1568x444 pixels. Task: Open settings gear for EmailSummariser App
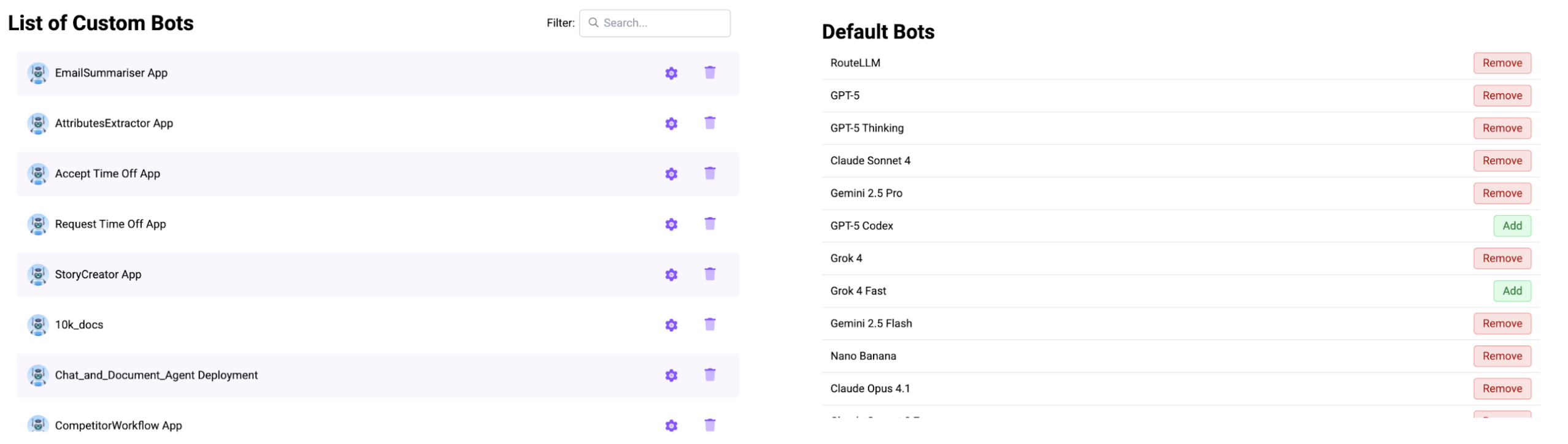(671, 73)
